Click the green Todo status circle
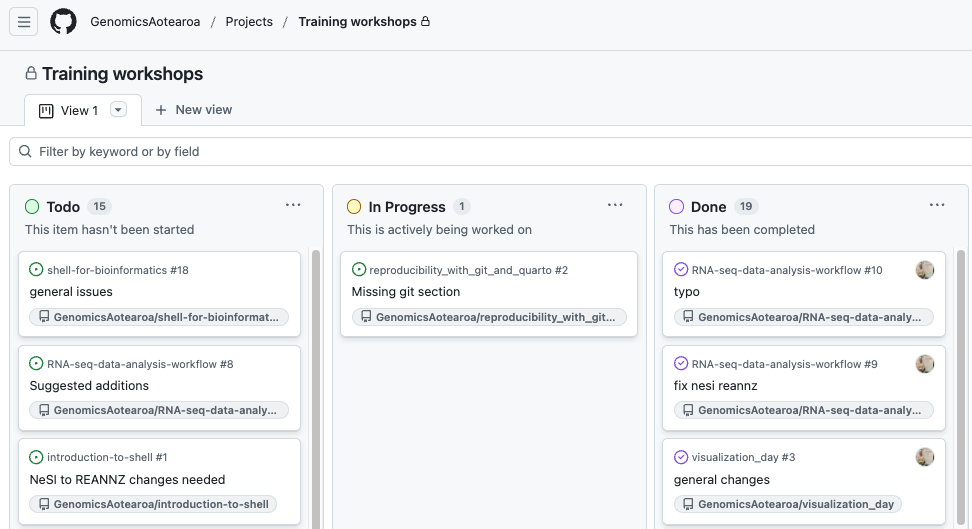 click(32, 207)
